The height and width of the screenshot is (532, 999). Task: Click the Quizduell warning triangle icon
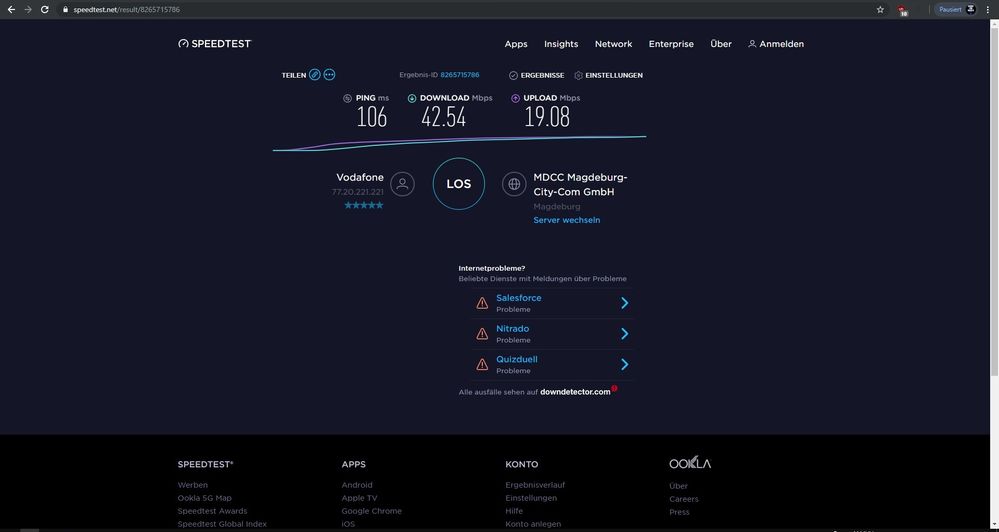482,364
